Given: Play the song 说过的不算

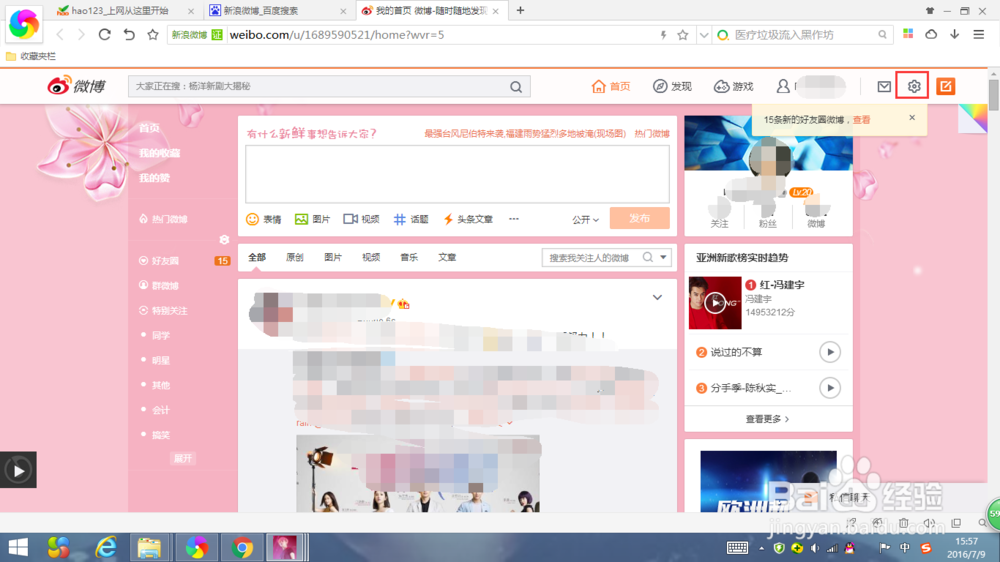Looking at the screenshot, I should click(830, 352).
